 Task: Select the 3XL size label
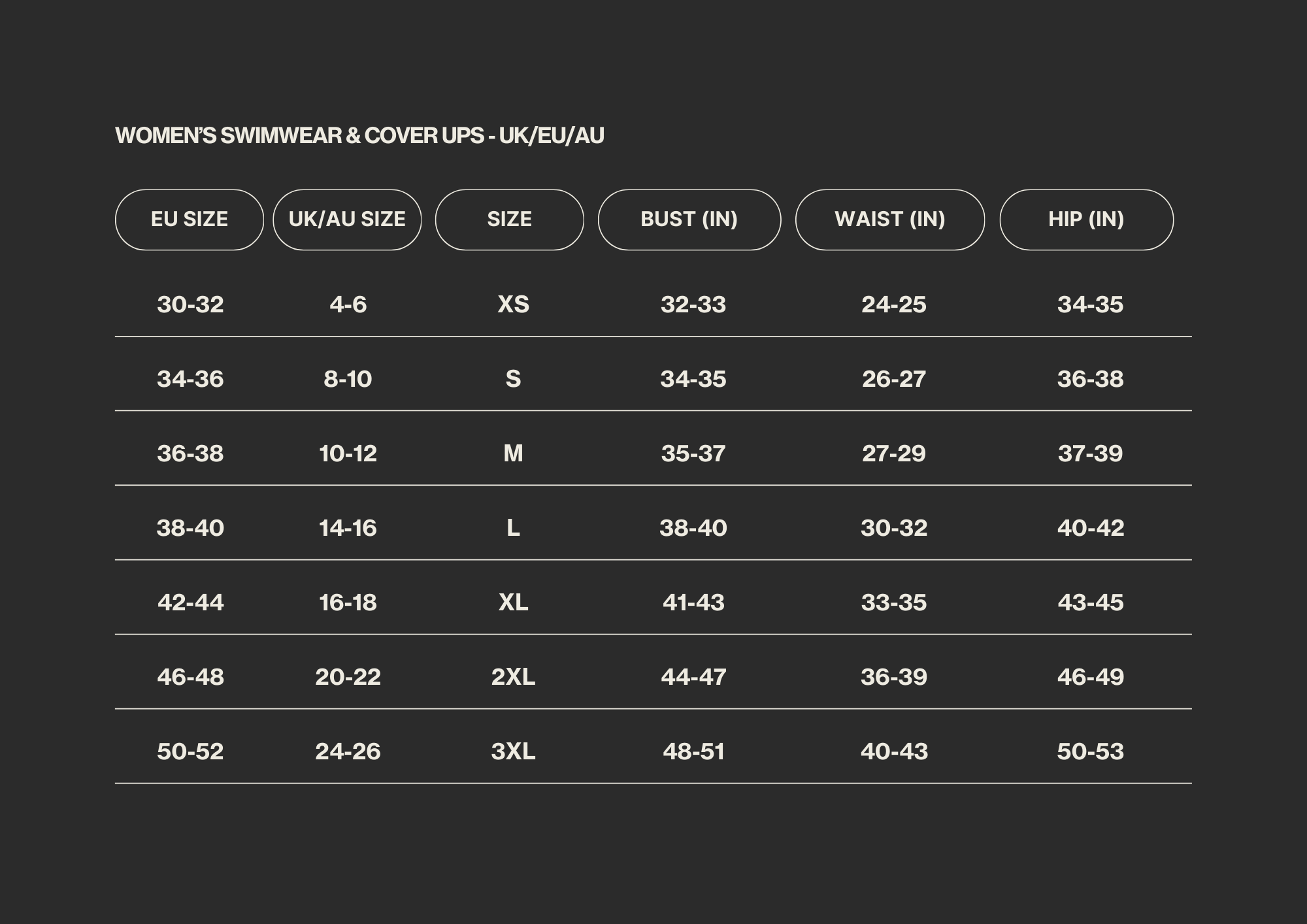(x=513, y=751)
